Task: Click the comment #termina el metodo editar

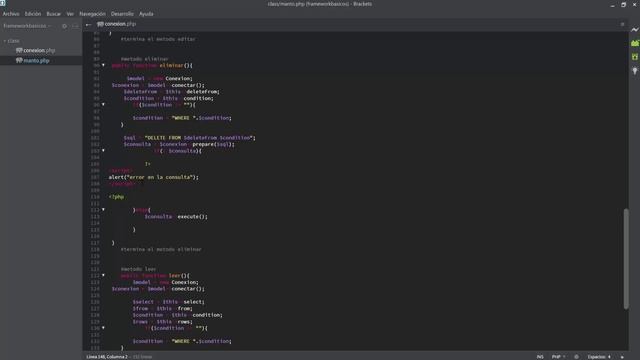Action: pos(158,39)
